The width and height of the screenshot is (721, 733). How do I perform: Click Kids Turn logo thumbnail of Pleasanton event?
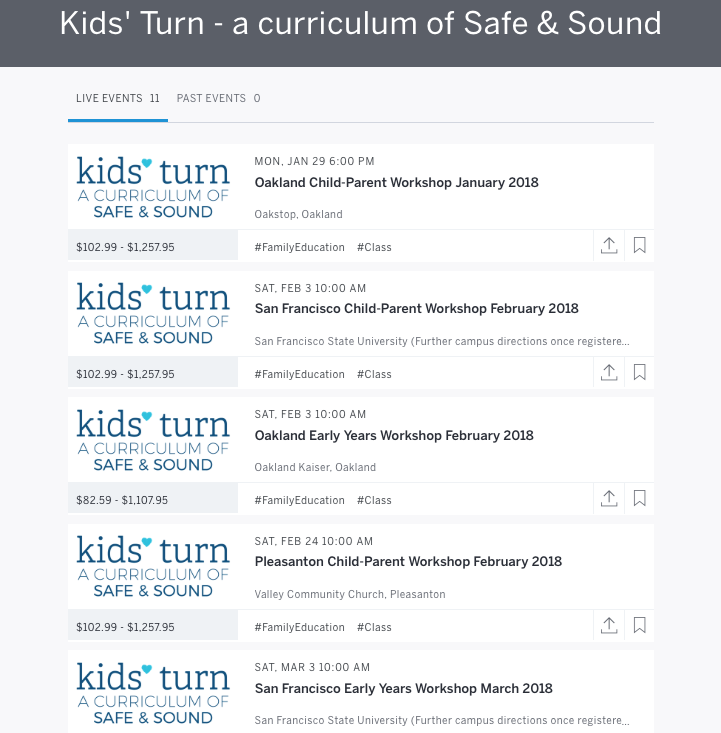tap(153, 566)
